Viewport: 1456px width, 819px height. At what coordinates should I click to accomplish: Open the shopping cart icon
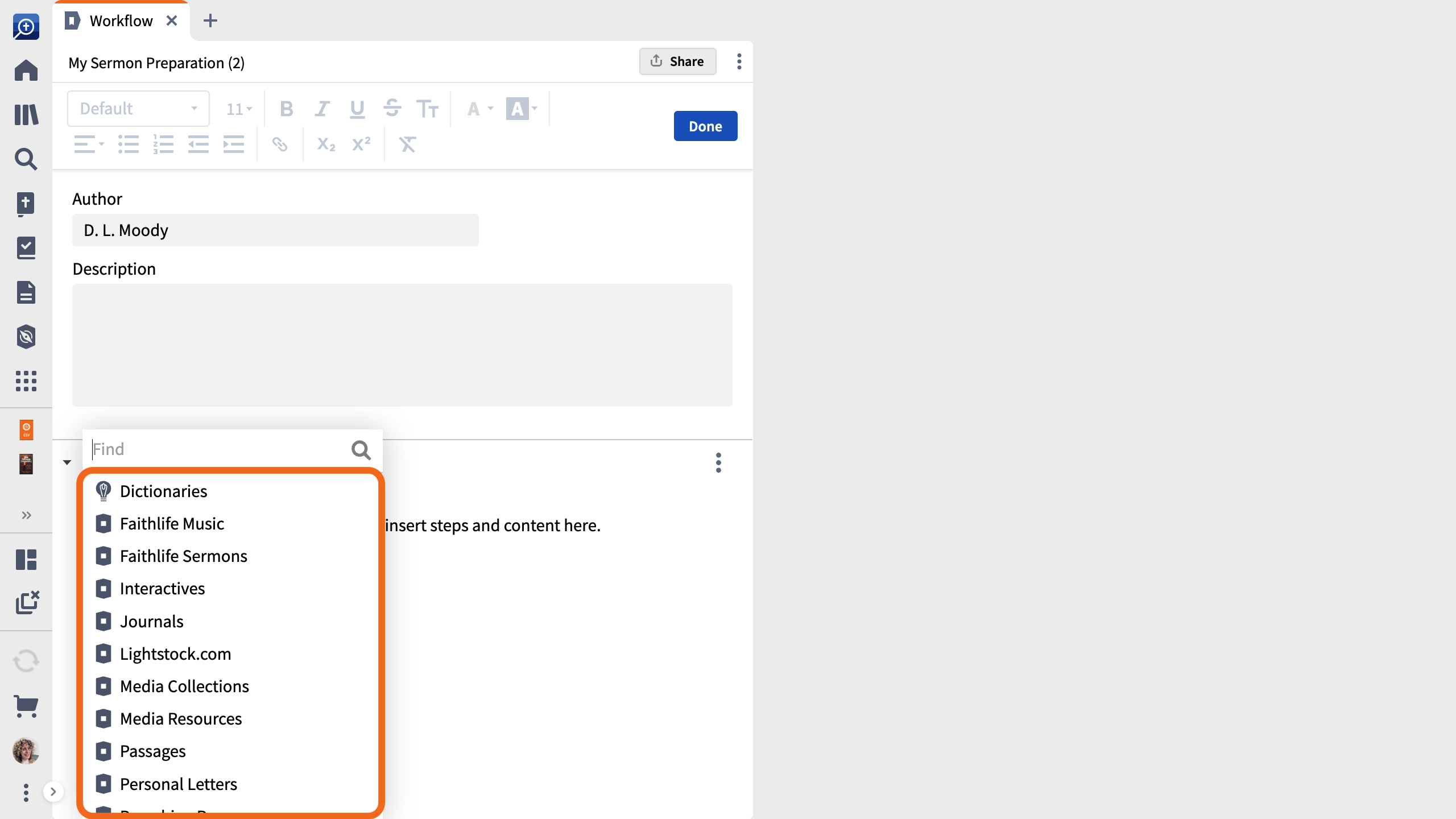pyautogui.click(x=26, y=706)
